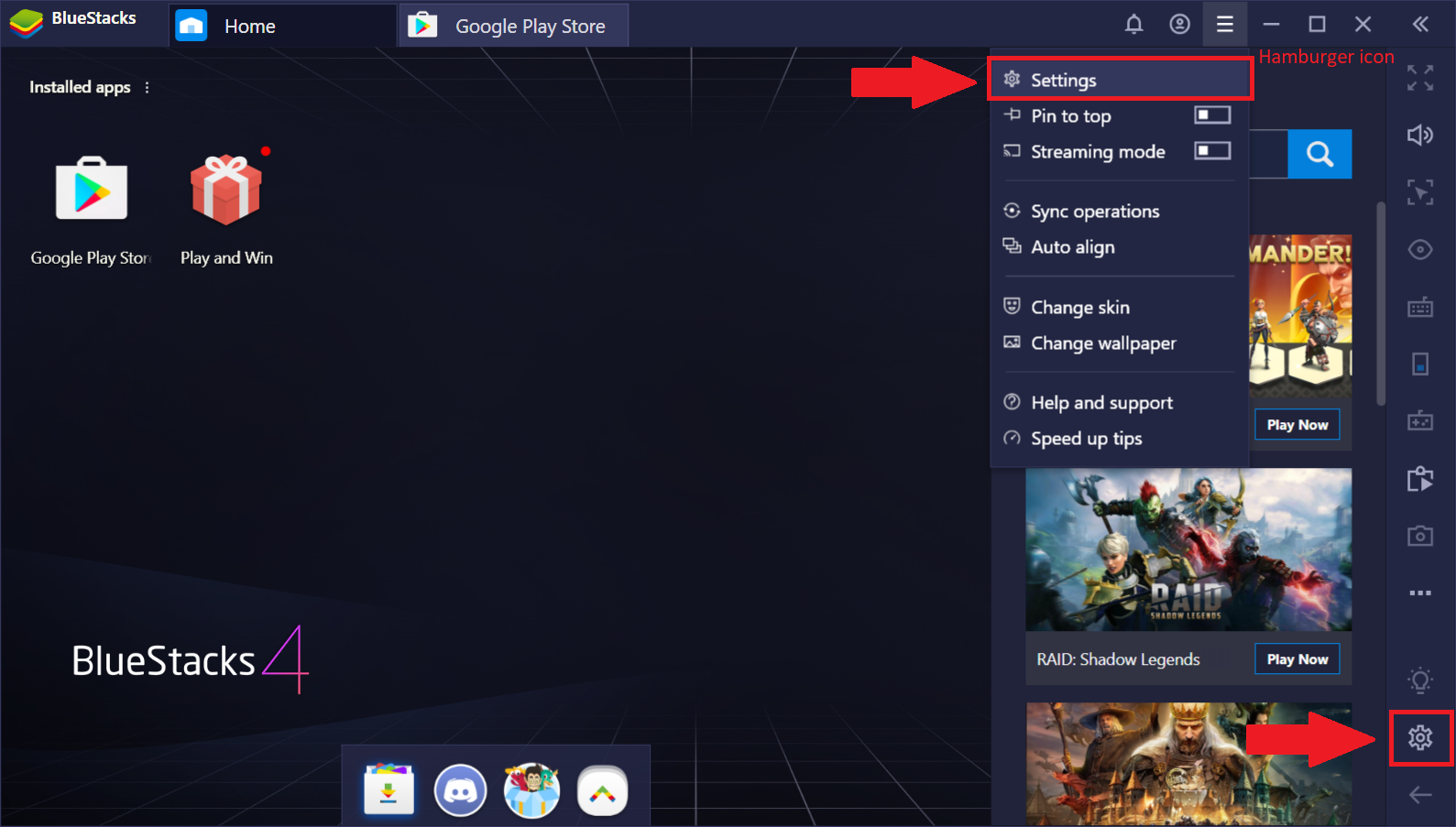1456x827 pixels.
Task: Open the colorful arrow dock icon
Action: pyautogui.click(x=602, y=789)
